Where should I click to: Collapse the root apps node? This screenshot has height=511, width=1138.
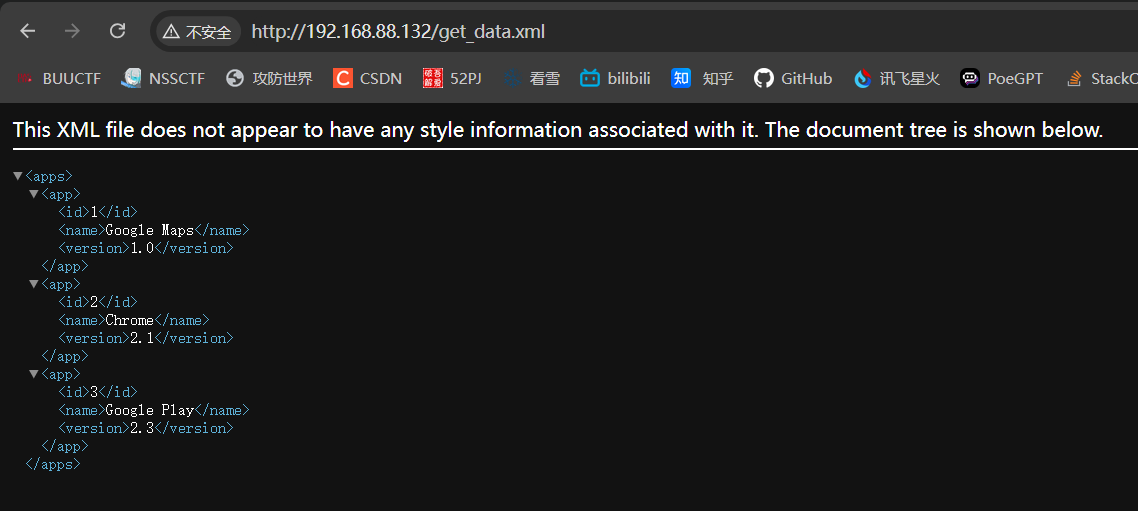18,176
